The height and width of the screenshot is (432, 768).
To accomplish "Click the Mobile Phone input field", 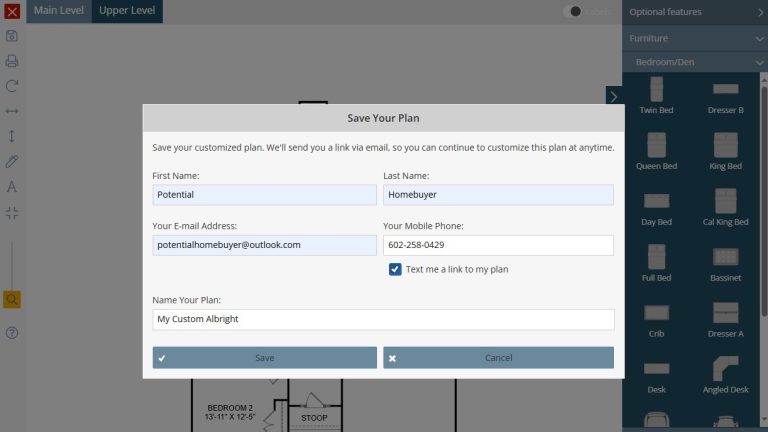I will 498,245.
